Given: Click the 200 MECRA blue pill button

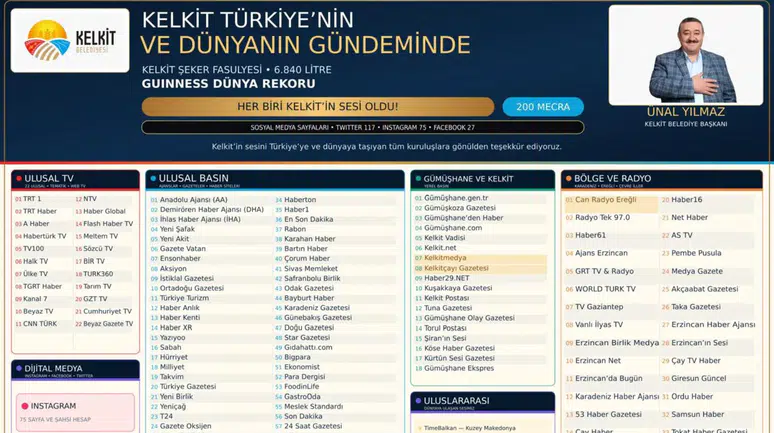Looking at the screenshot, I should click(543, 107).
